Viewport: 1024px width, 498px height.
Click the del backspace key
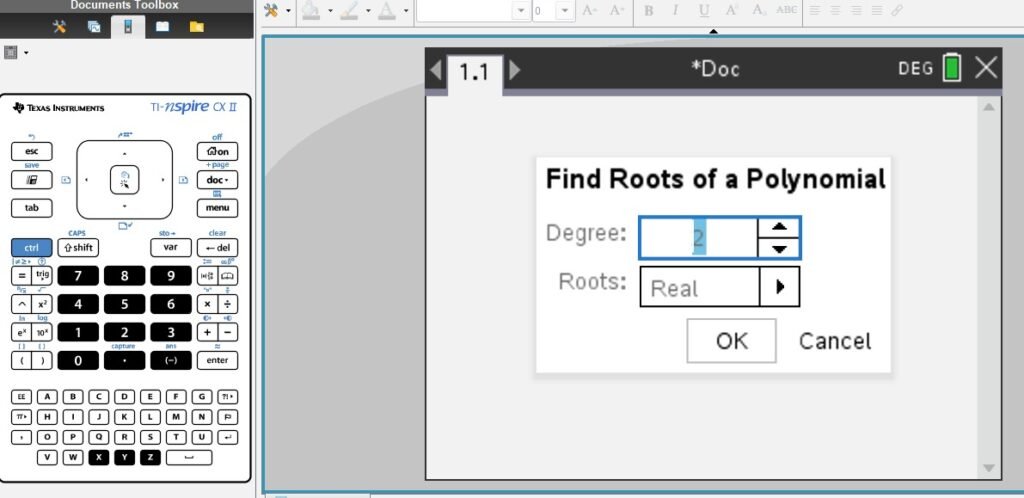pyautogui.click(x=217, y=248)
